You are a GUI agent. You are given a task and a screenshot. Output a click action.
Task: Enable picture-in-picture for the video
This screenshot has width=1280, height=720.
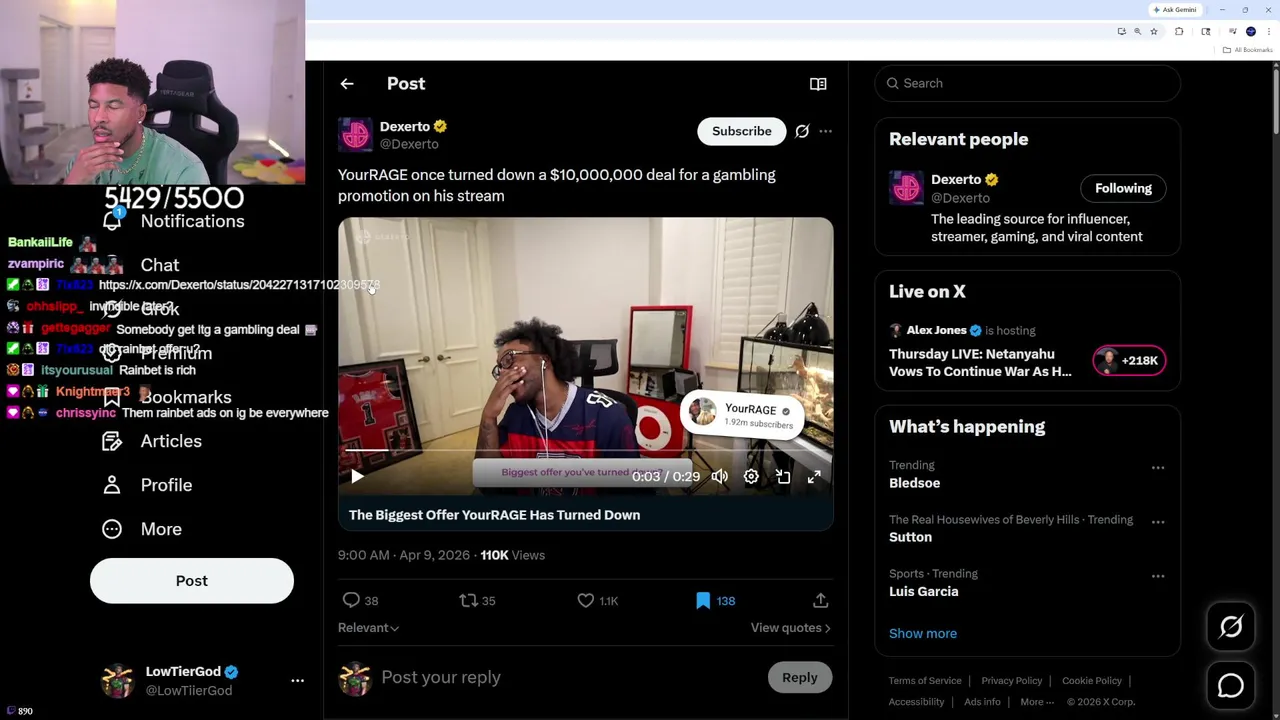[783, 477]
